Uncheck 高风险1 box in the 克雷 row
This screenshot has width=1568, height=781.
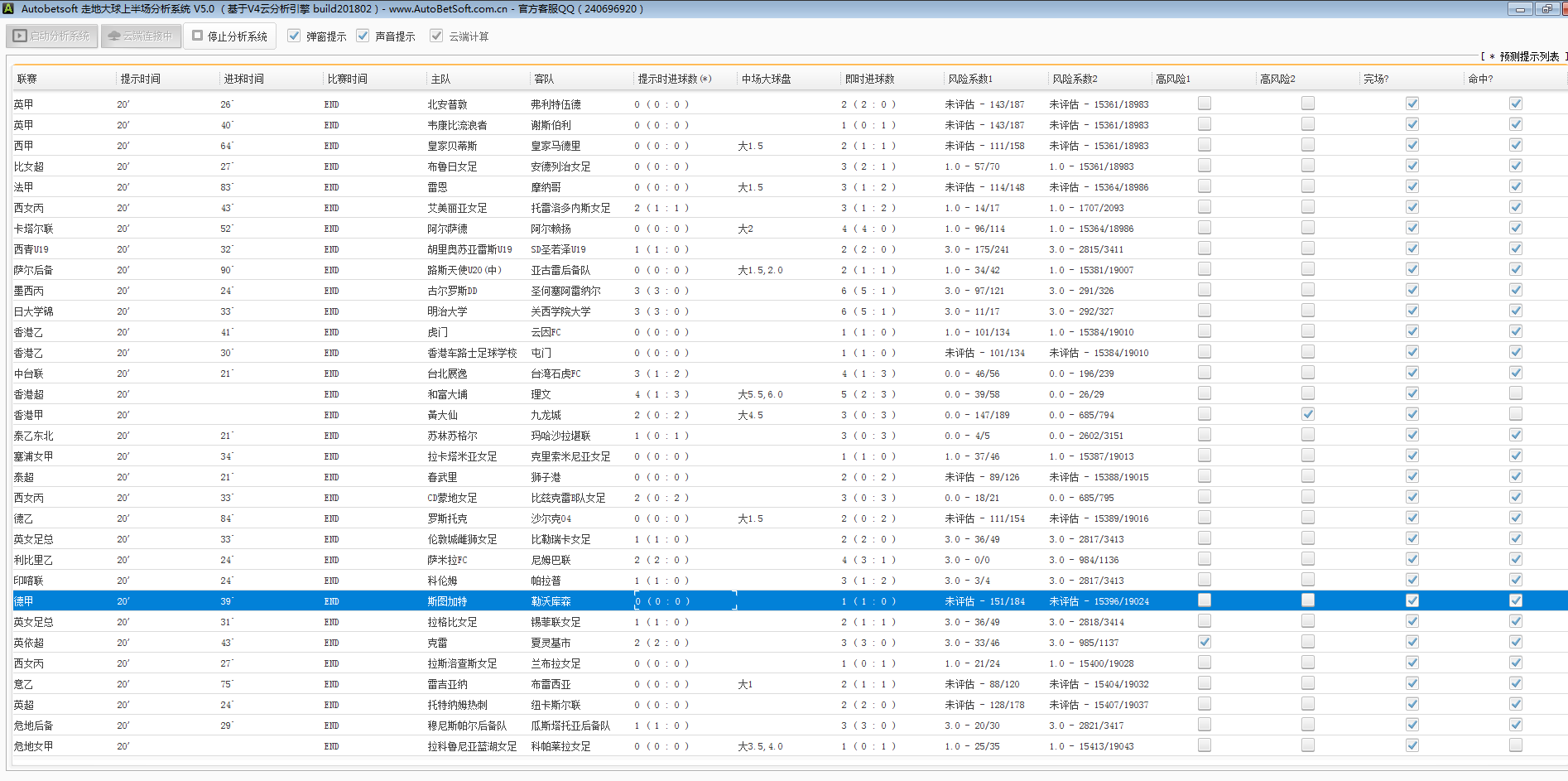(x=1205, y=642)
